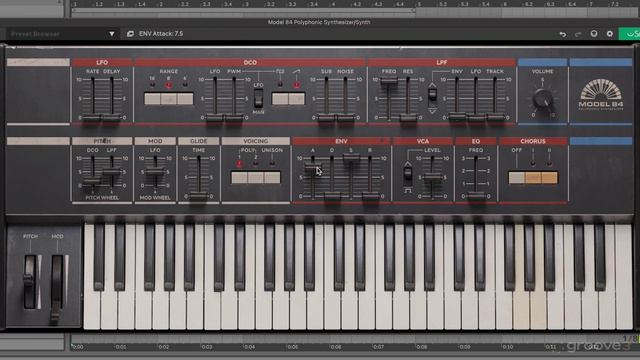640x360 pixels.
Task: Click the DCO PWM slider handle
Action: coord(234,118)
